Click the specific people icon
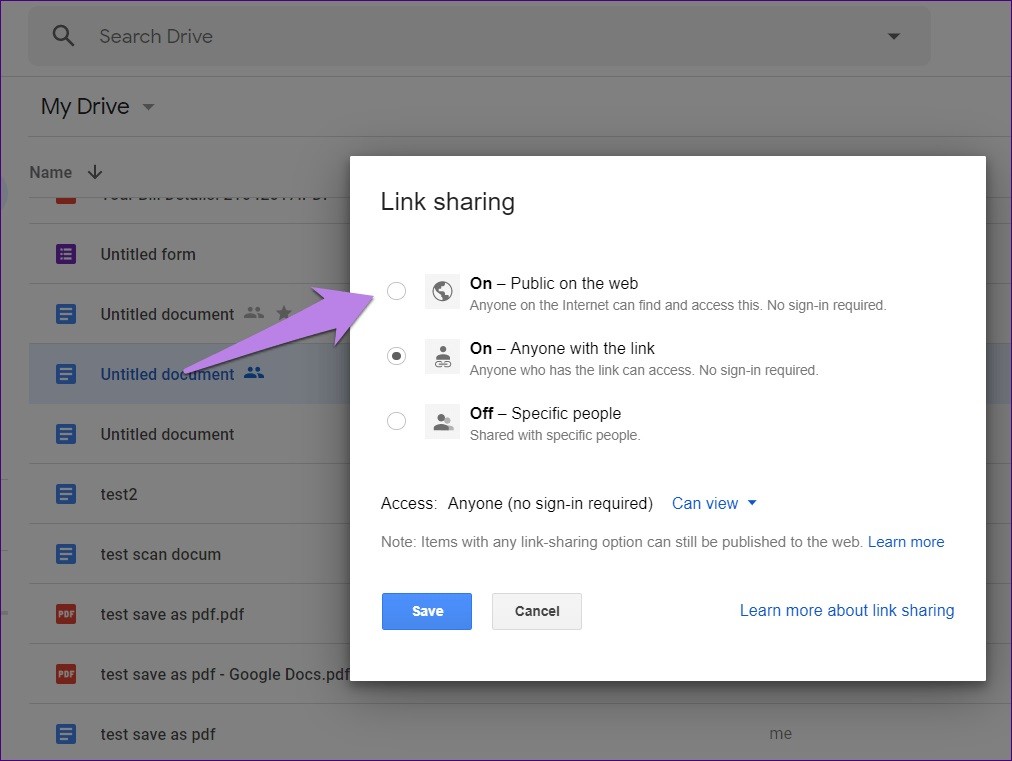This screenshot has width=1012, height=761. pyautogui.click(x=442, y=421)
